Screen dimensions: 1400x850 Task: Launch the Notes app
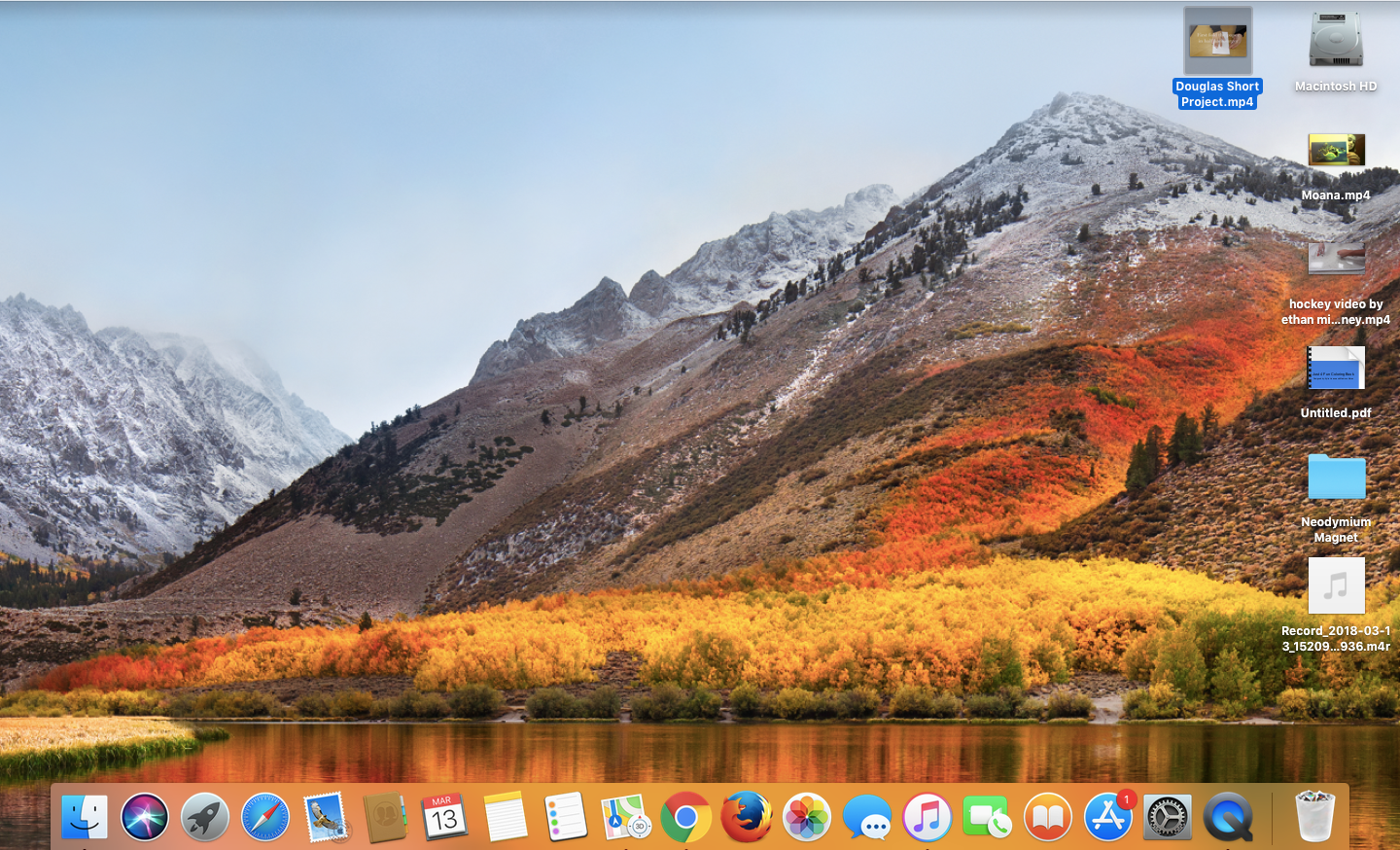click(506, 817)
